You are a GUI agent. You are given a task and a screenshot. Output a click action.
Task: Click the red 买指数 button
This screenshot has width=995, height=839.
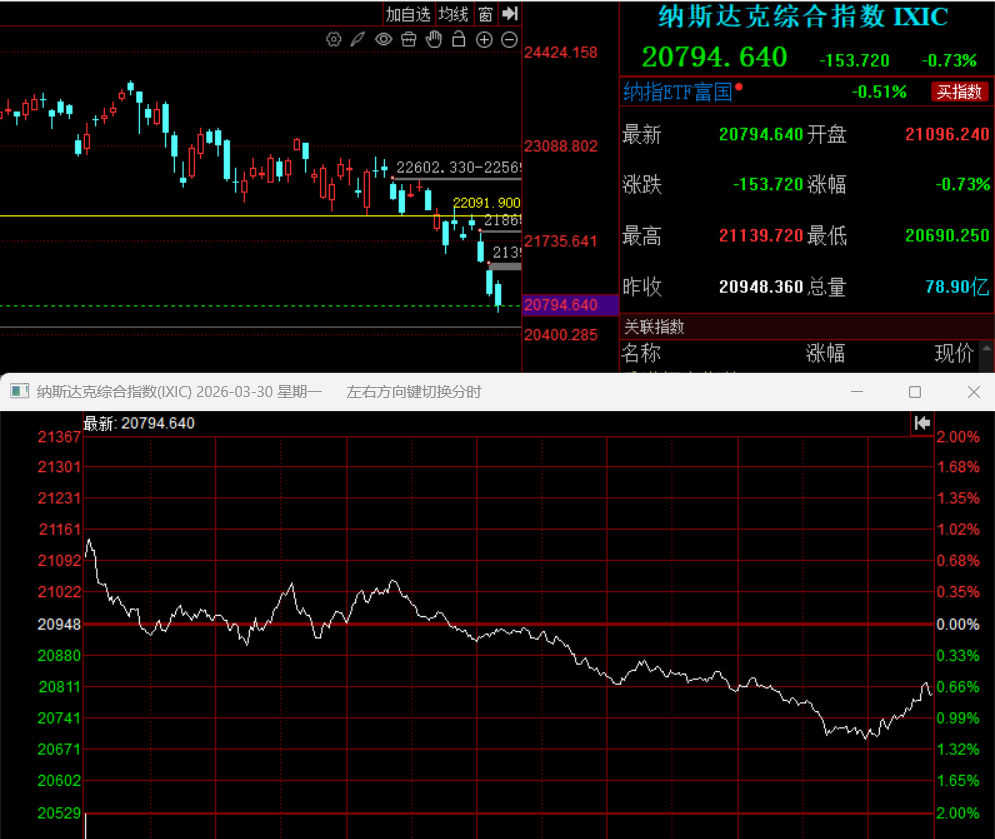(959, 92)
